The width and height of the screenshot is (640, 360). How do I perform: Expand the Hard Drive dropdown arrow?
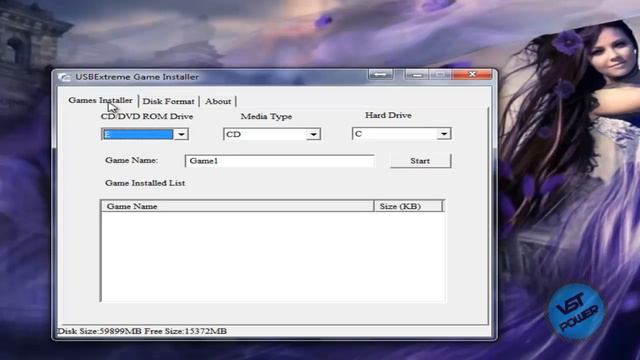(444, 134)
